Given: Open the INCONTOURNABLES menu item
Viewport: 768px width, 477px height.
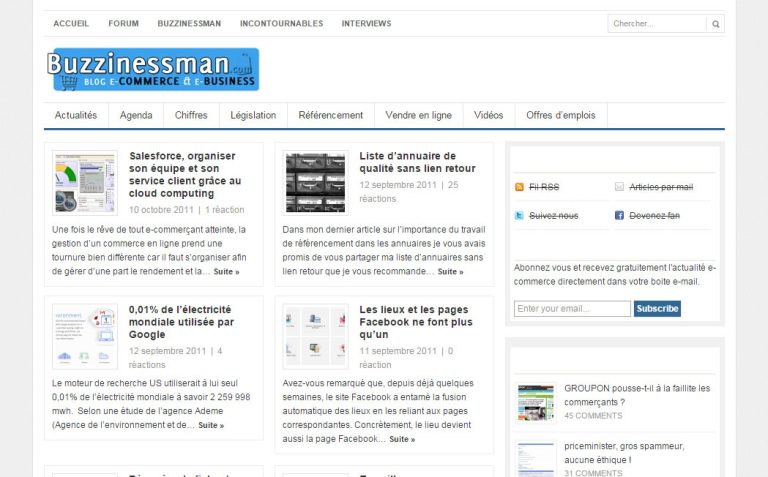Looking at the screenshot, I should click(282, 24).
